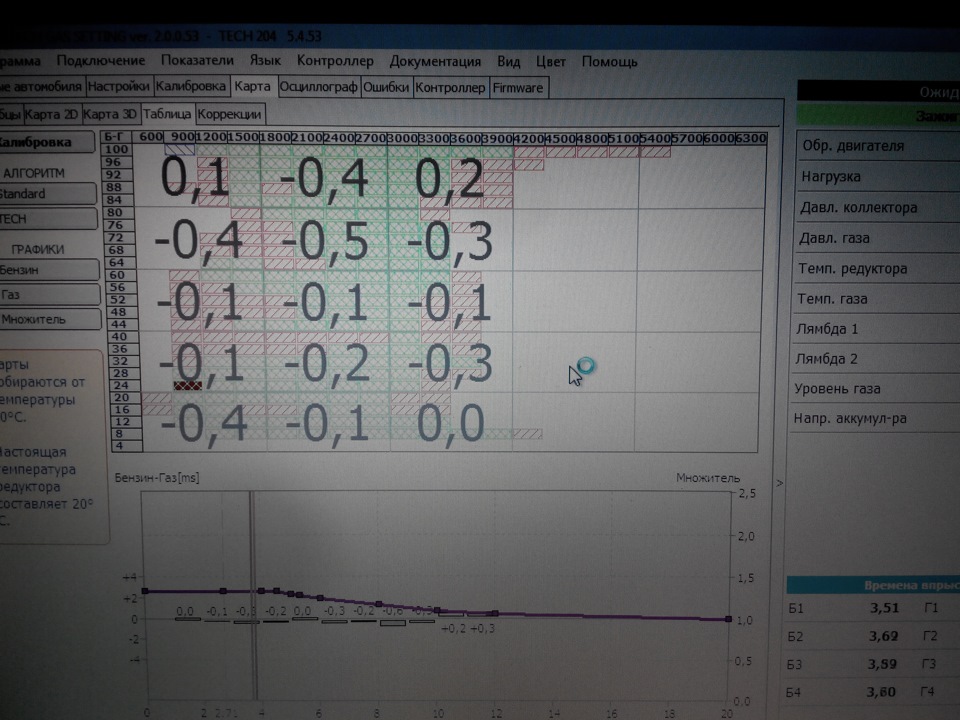
Task: Click the 100 load row header
Action: [116, 149]
